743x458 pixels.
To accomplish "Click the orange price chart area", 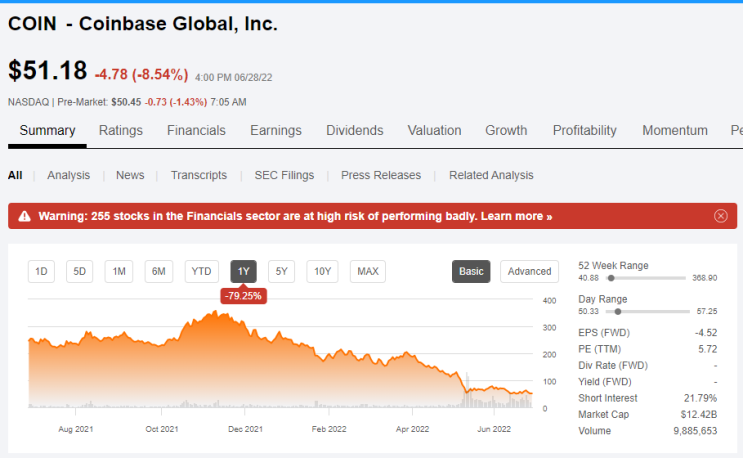I will tap(280, 360).
